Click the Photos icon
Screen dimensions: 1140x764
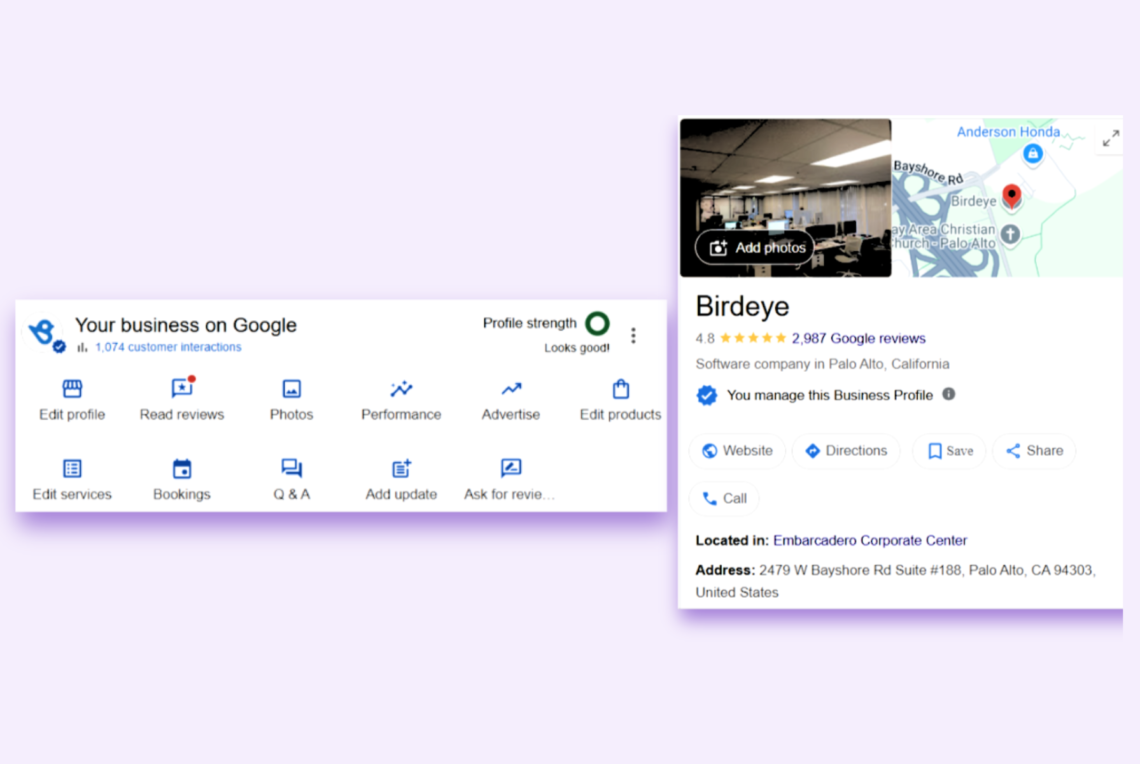tap(291, 388)
